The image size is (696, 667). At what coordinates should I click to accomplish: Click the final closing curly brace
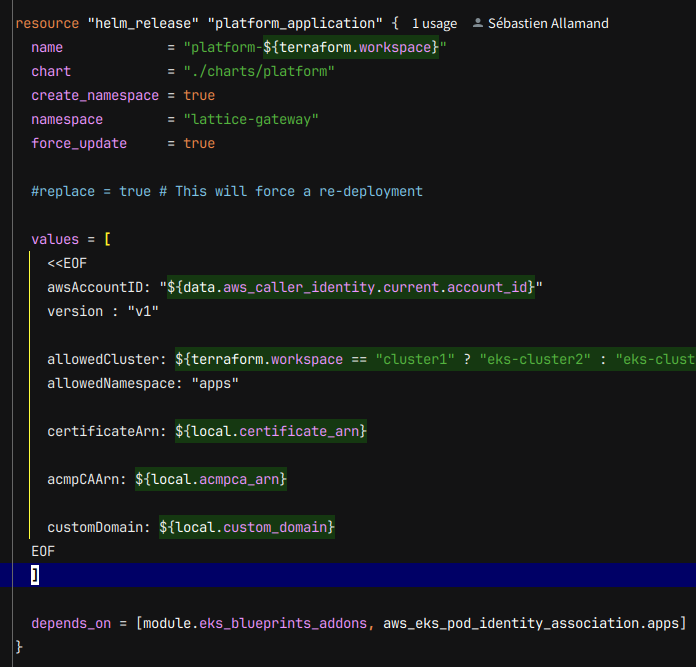[x=19, y=647]
